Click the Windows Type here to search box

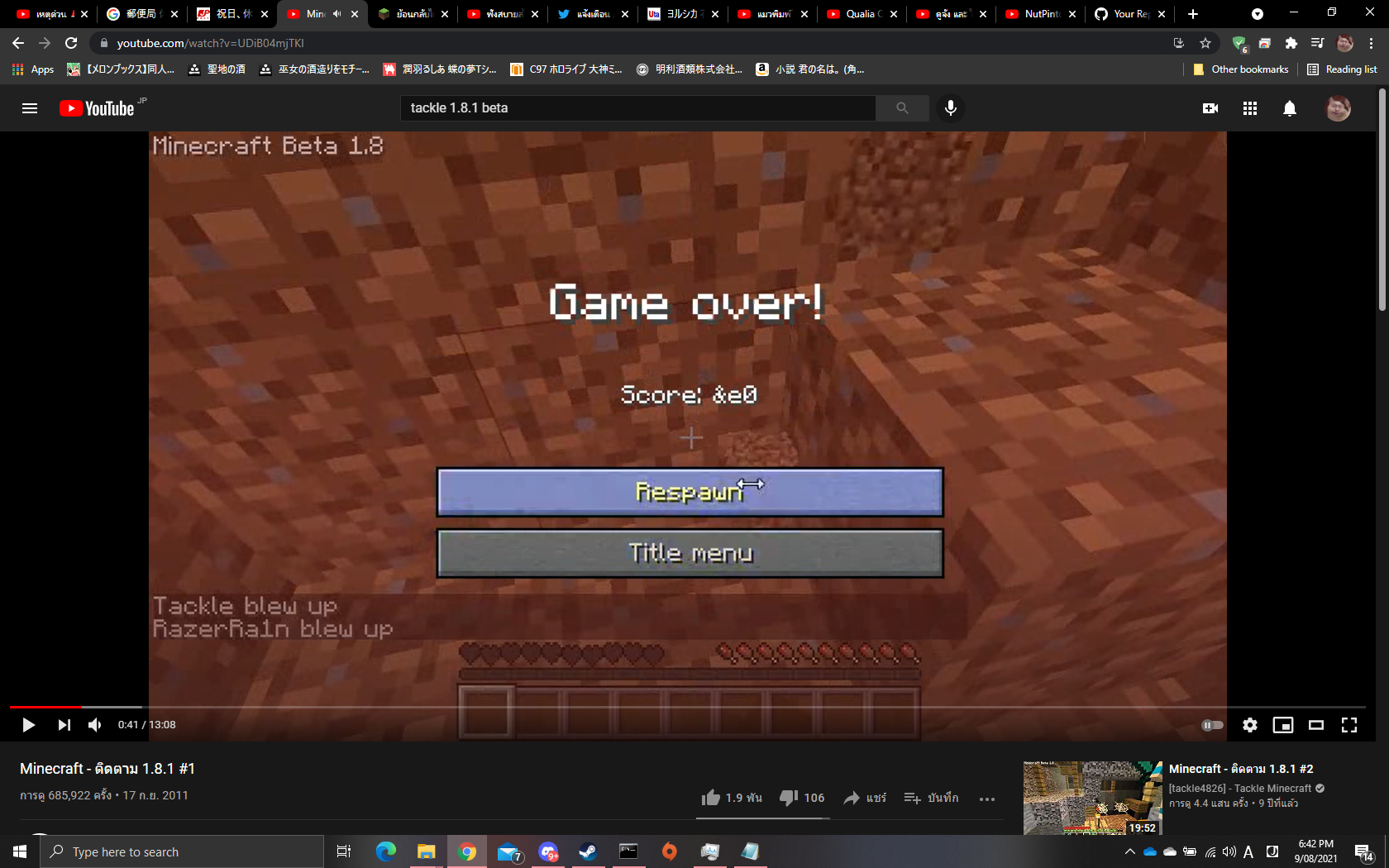(x=182, y=851)
